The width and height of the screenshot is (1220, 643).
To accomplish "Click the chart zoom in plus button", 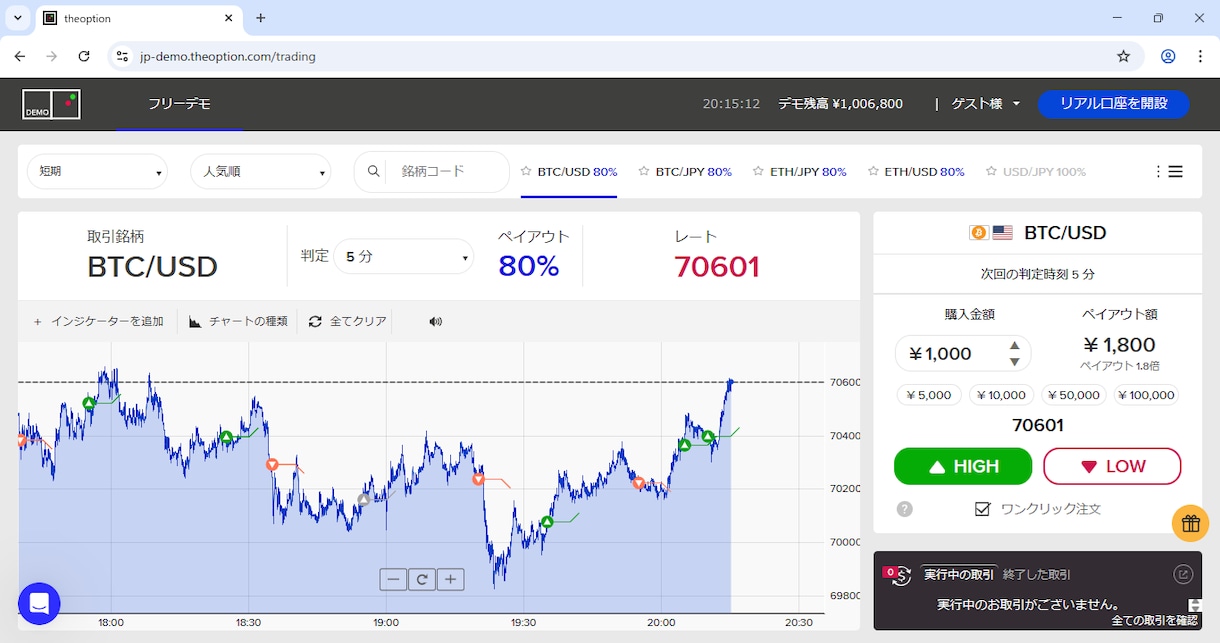I will coord(451,579).
